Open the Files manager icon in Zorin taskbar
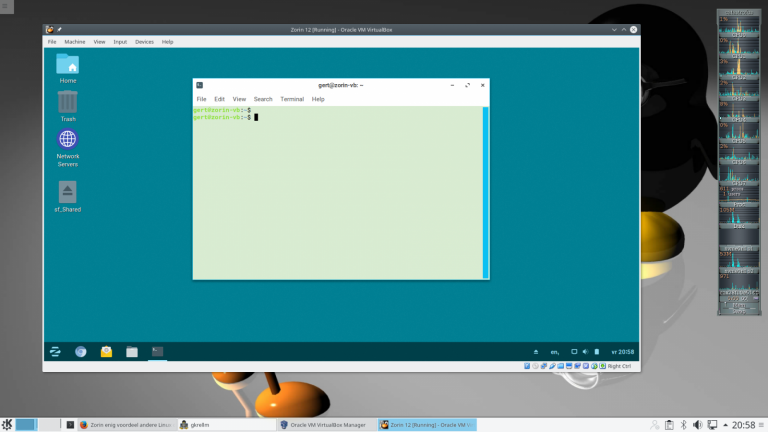The height and width of the screenshot is (432, 768). click(131, 351)
